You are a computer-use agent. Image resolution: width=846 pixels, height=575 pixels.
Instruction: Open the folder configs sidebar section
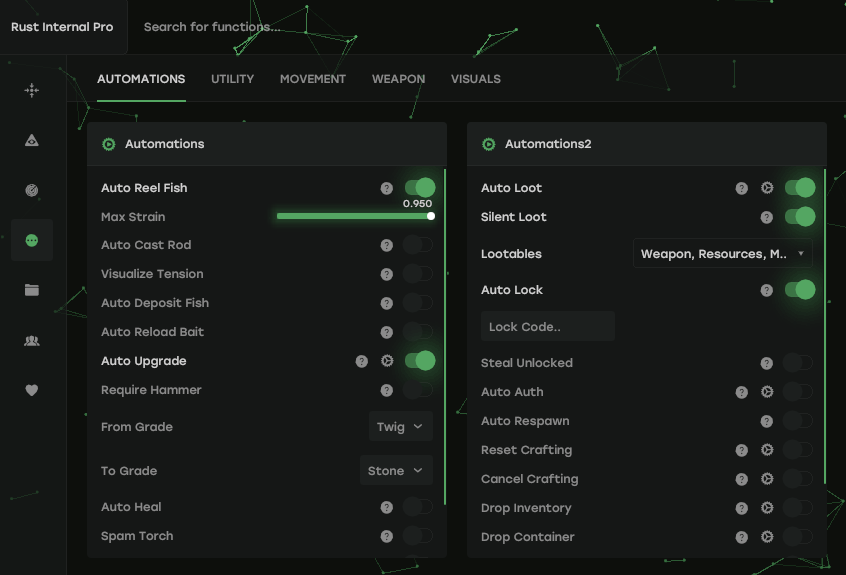(32, 290)
